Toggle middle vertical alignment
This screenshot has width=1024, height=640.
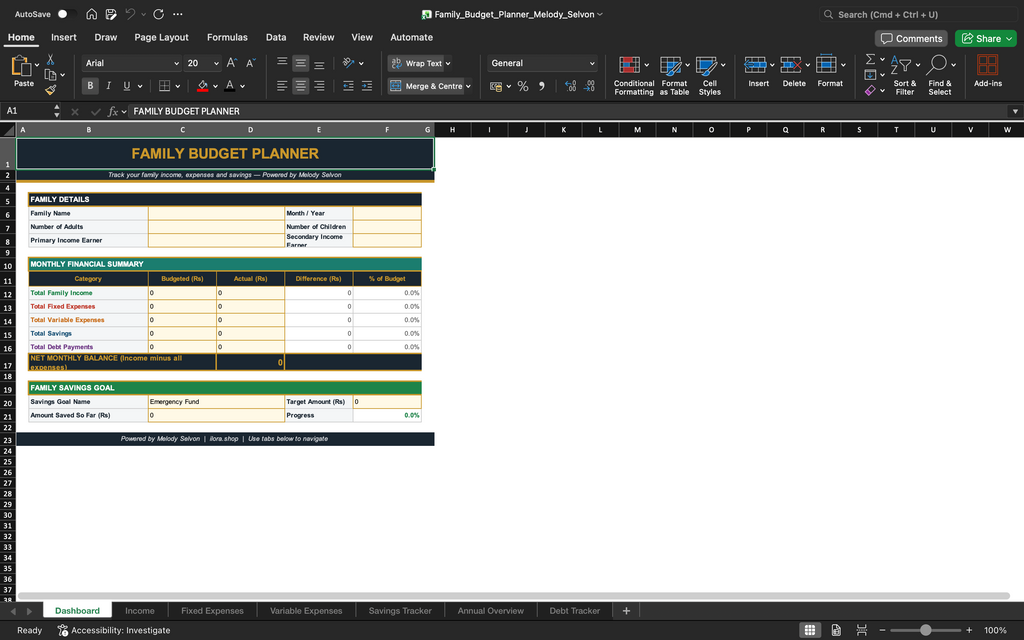300,63
